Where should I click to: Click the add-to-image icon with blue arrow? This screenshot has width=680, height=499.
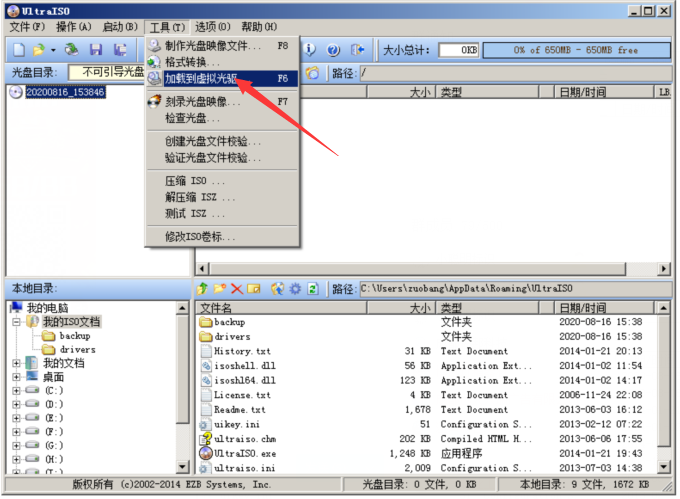pos(278,288)
